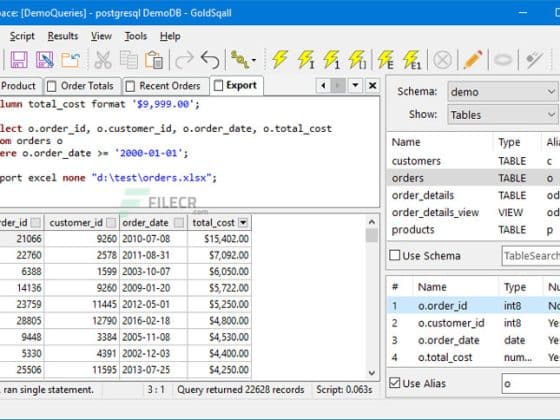Click the order_id column header box
This screenshot has width=560, height=420.
pos(36,223)
